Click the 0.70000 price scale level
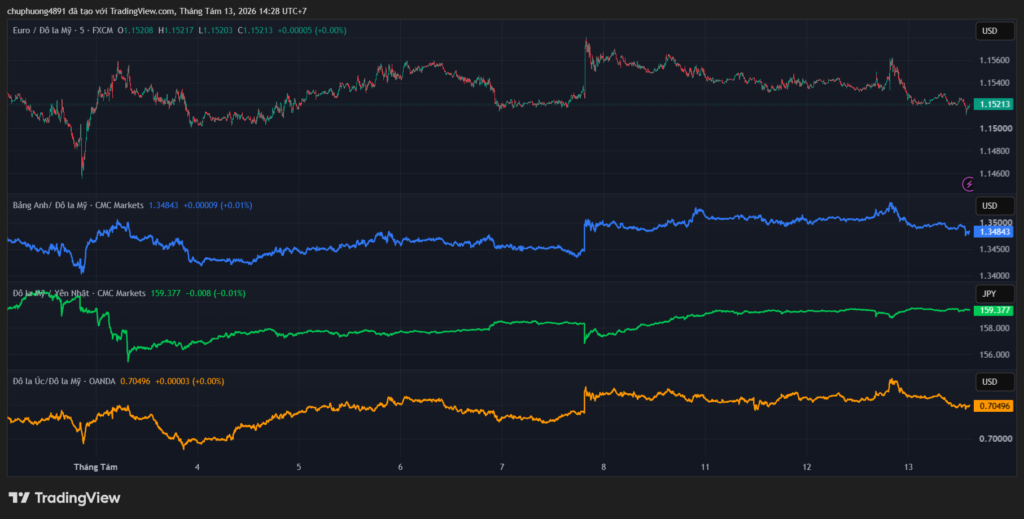Image resolution: width=1024 pixels, height=519 pixels. tap(994, 439)
